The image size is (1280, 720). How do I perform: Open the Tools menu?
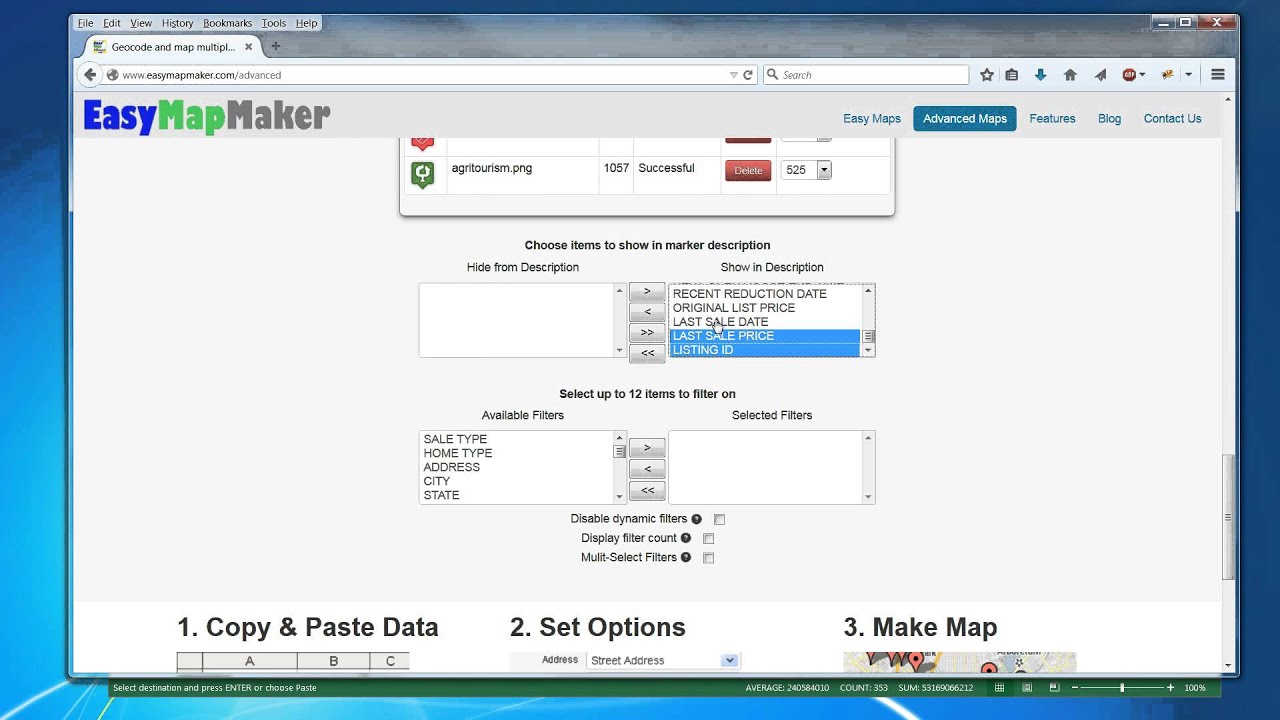[x=274, y=23]
